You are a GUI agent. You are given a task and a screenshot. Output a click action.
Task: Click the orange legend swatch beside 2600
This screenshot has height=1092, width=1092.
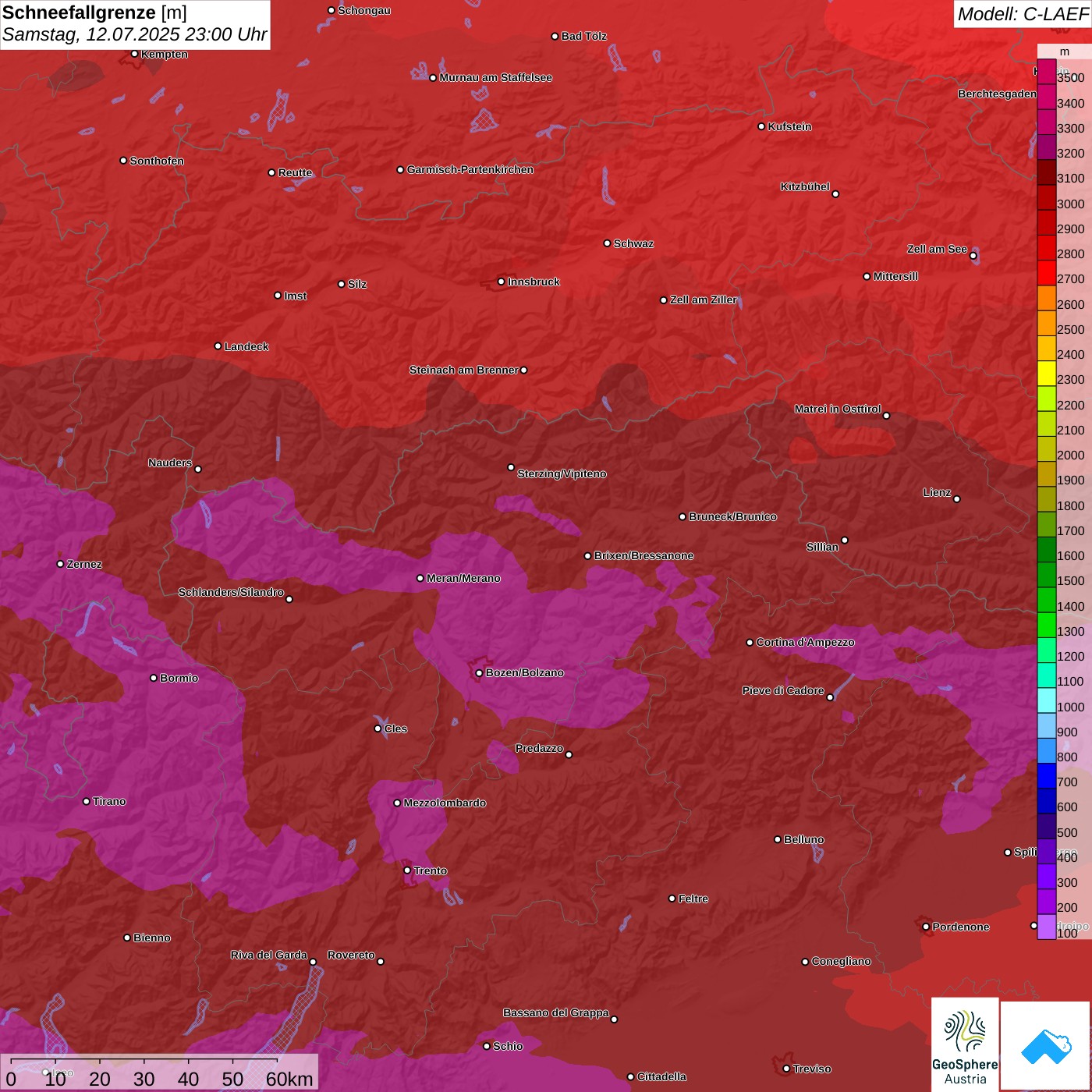point(1046,298)
